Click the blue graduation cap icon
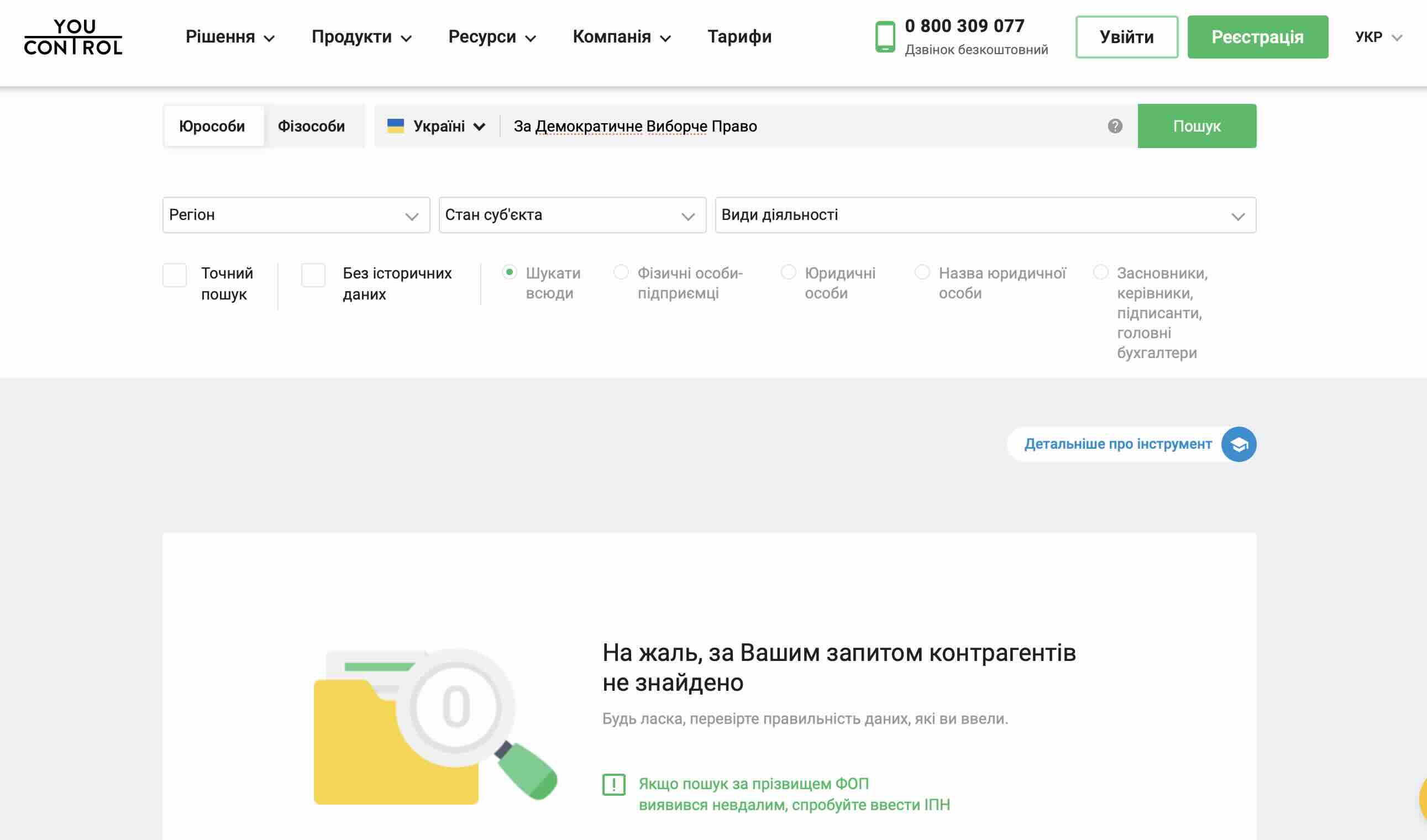 tap(1239, 444)
